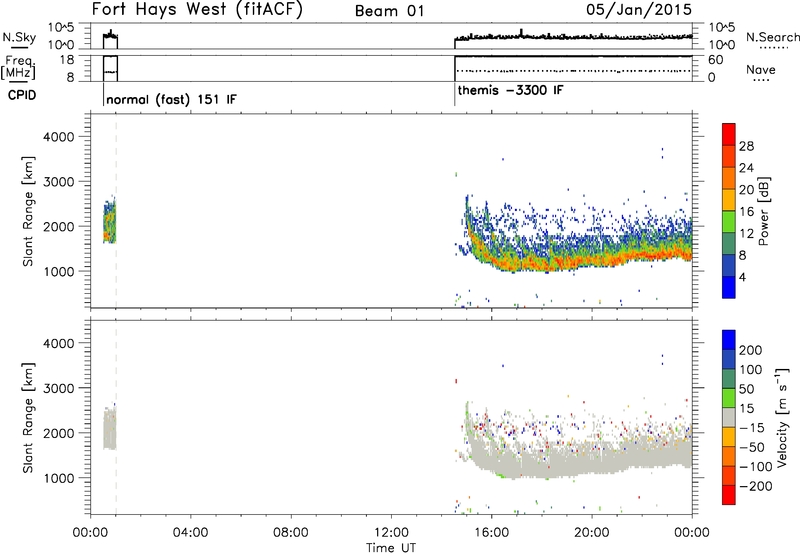The height and width of the screenshot is (554, 800).
Task: Click the 'N.Search' legend label
Action: click(772, 37)
